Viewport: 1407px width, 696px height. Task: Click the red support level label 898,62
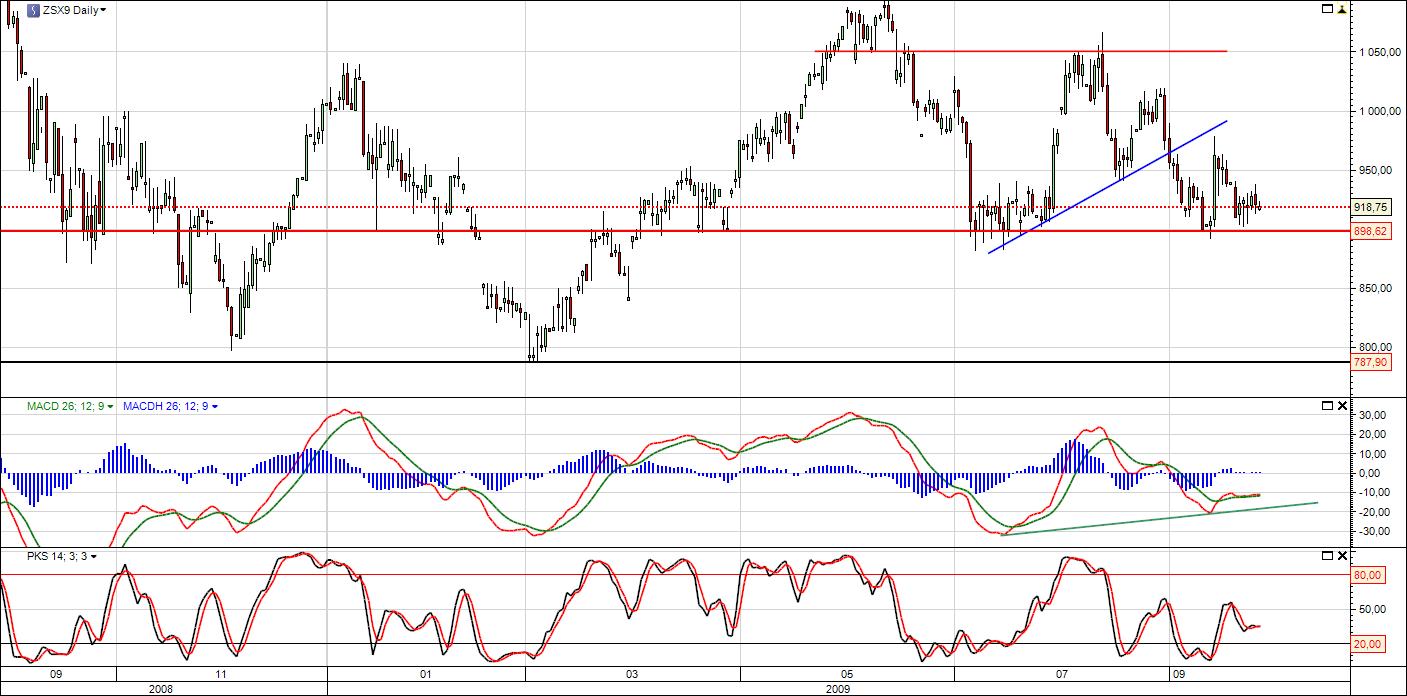tap(1370, 231)
